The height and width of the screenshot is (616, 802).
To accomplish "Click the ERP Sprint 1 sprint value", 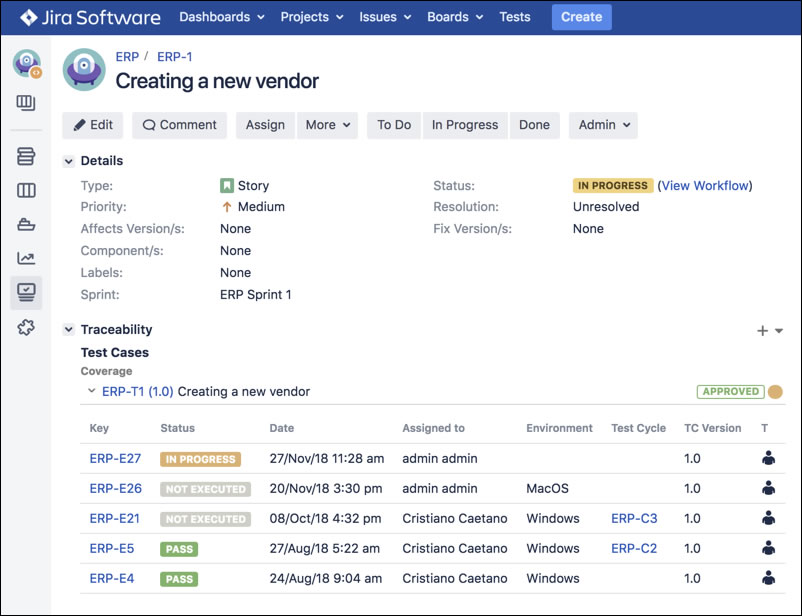I will click(x=256, y=295).
